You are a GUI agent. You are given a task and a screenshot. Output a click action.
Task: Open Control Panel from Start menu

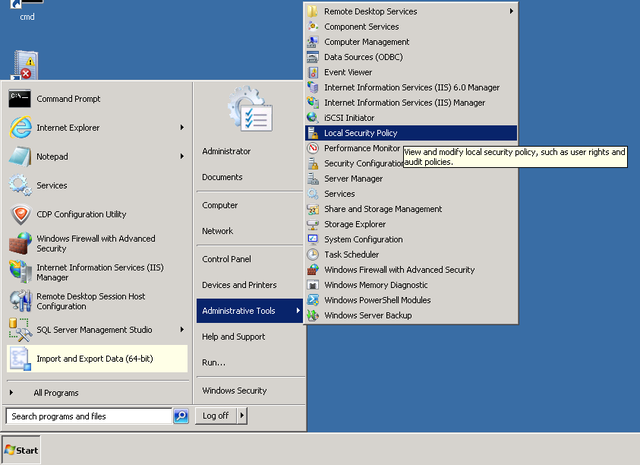(x=226, y=259)
